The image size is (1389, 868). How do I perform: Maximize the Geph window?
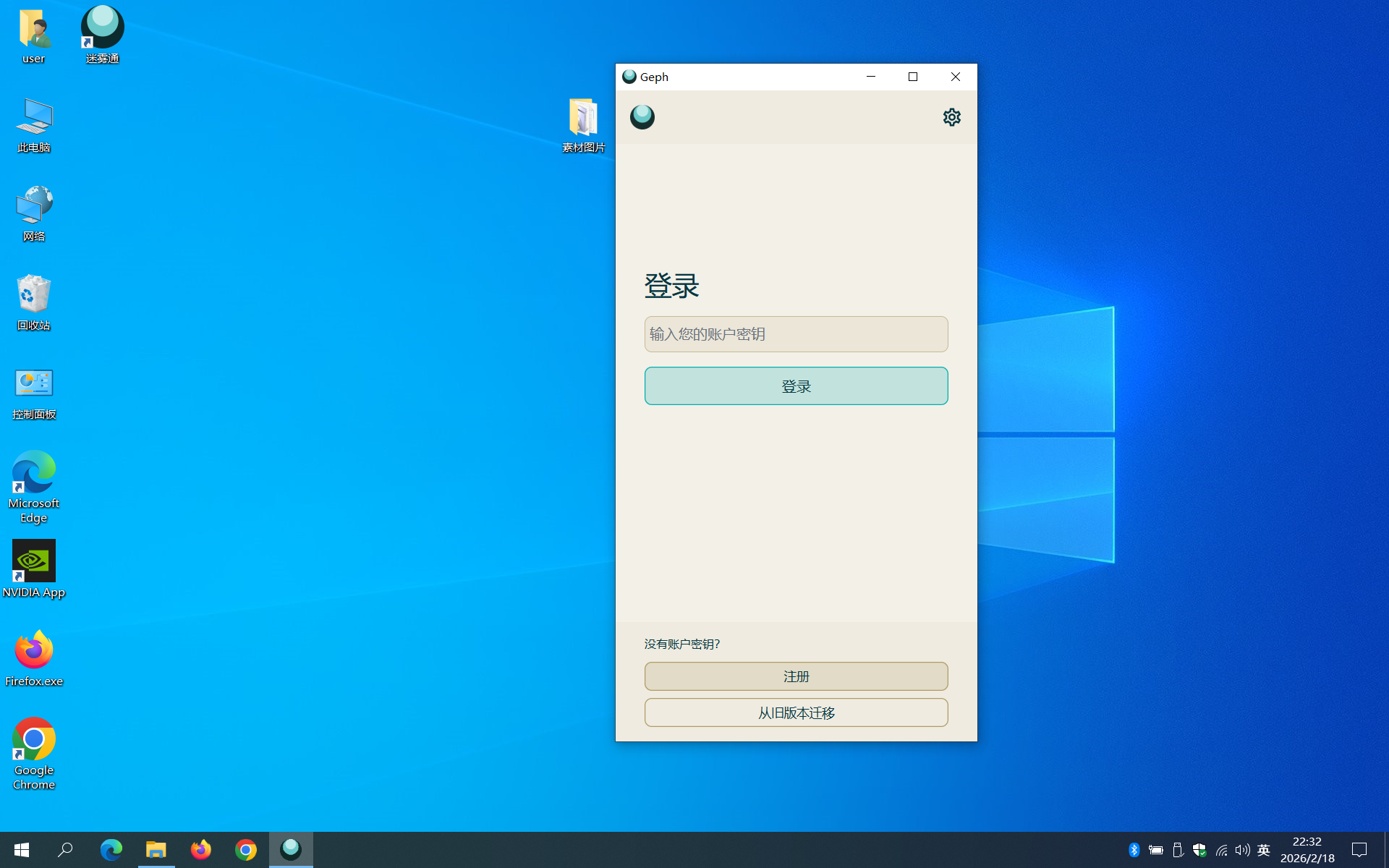pos(913,77)
